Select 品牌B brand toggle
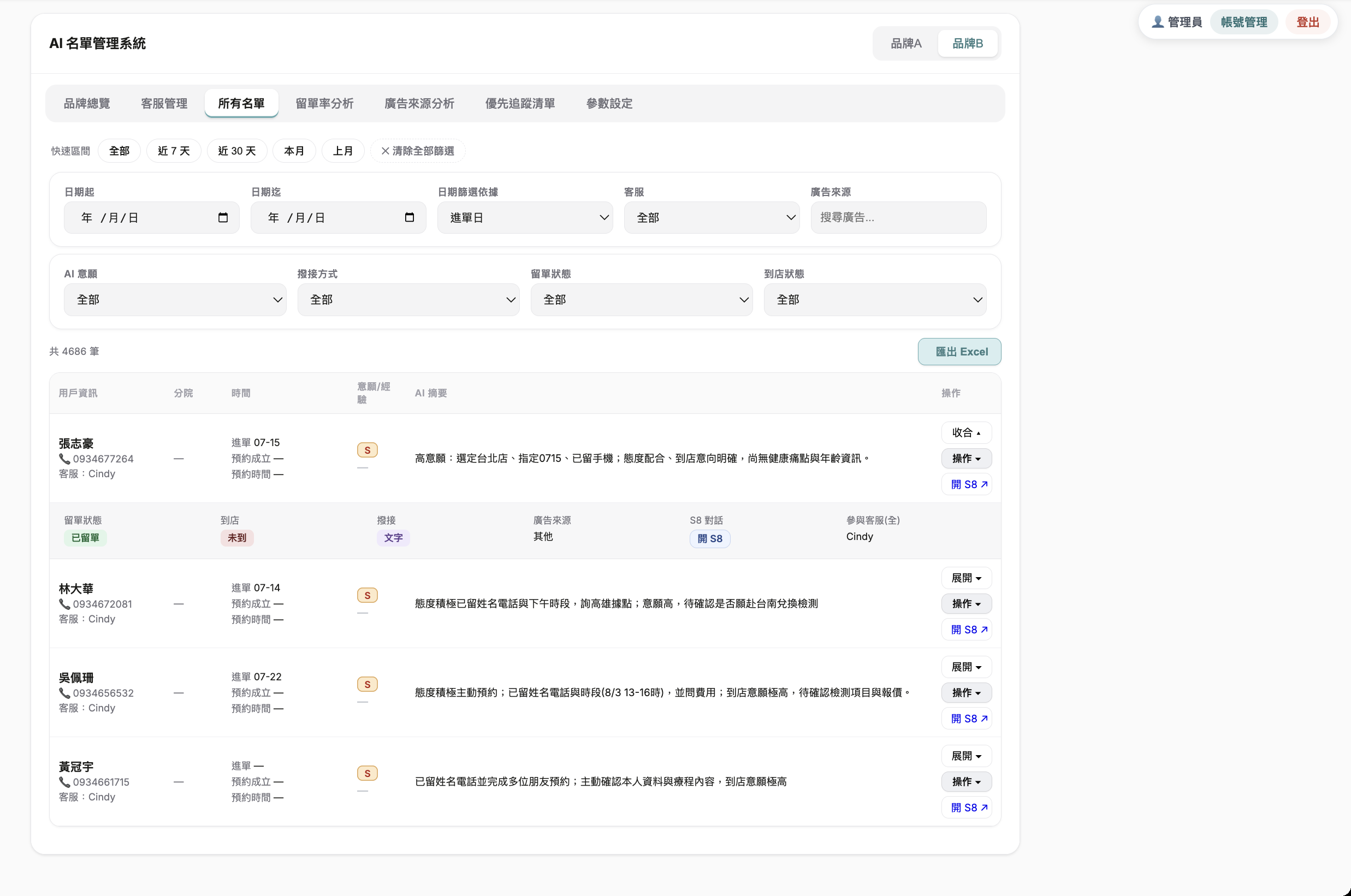This screenshot has width=1351, height=896. tap(968, 44)
